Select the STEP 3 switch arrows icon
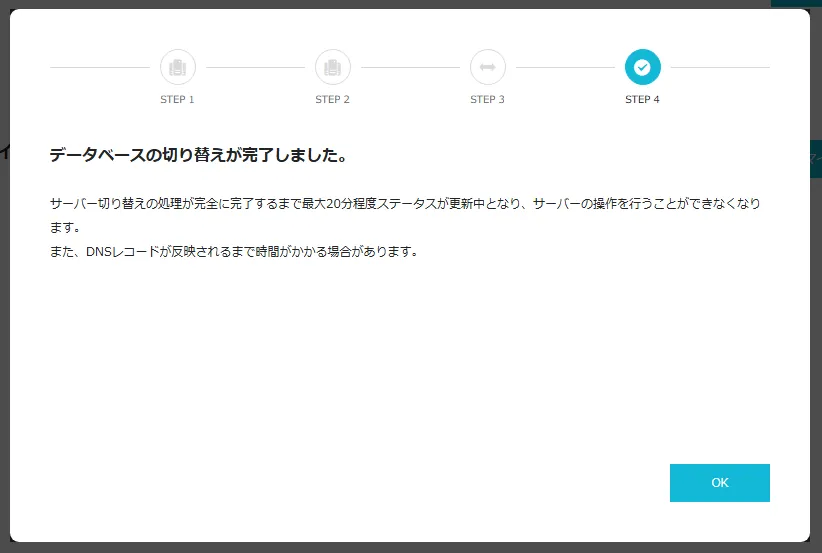 [x=488, y=67]
